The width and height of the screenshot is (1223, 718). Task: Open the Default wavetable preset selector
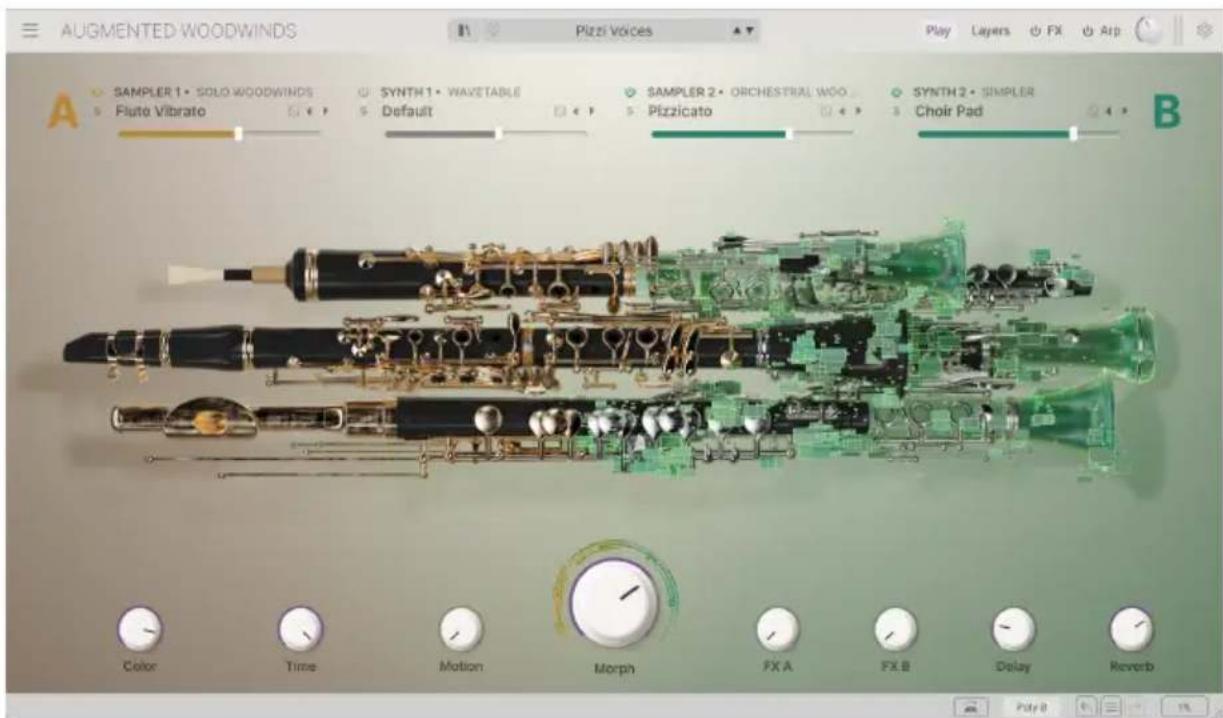point(407,111)
